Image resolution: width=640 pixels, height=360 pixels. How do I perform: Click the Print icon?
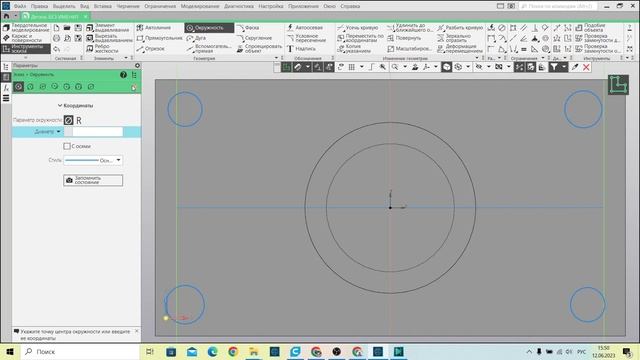click(x=56, y=38)
